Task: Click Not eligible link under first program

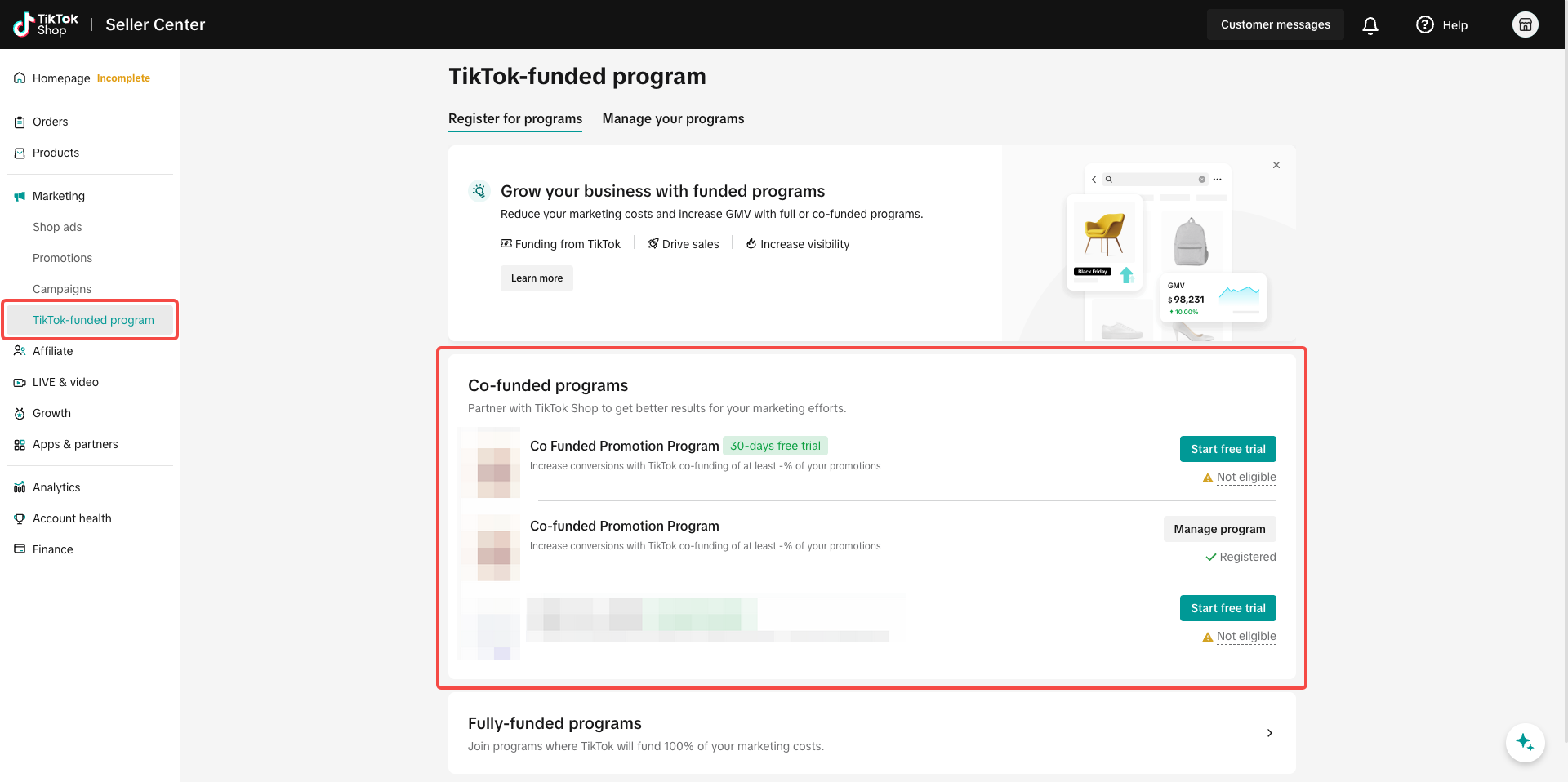Action: click(x=1246, y=477)
